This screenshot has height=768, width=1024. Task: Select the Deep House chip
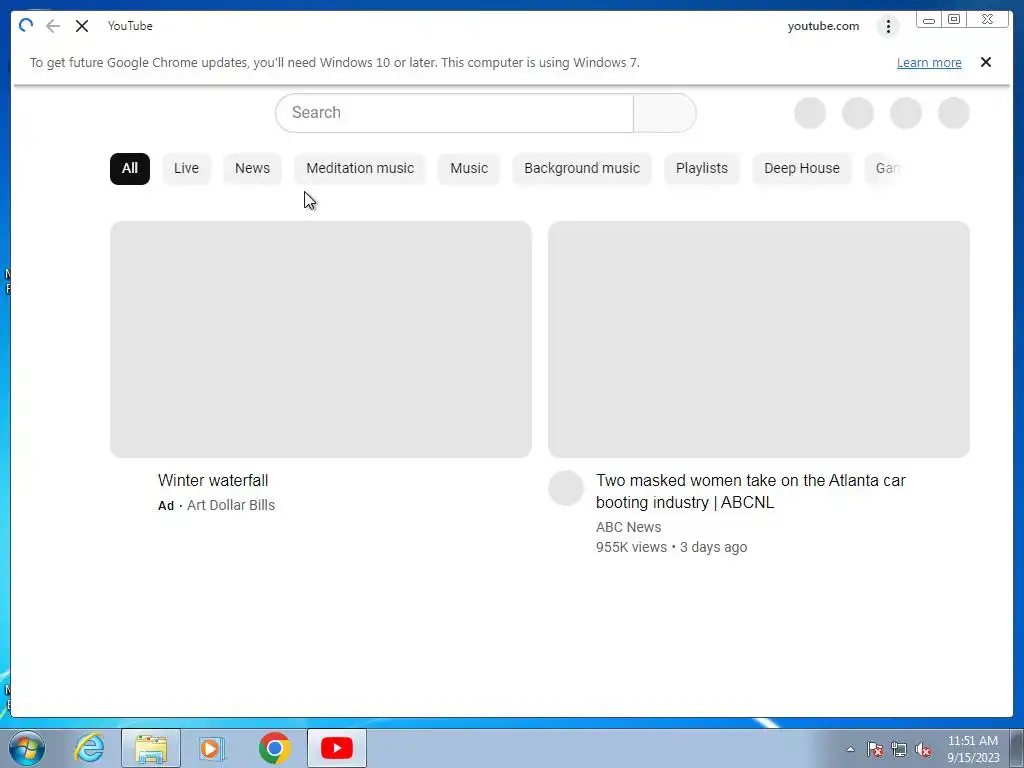[x=802, y=168]
